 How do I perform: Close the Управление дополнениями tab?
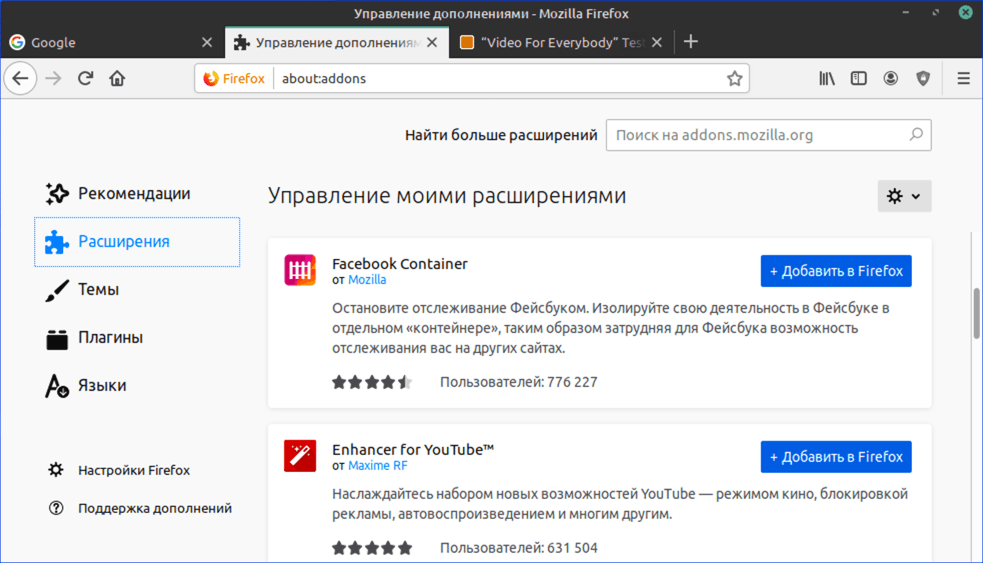432,42
